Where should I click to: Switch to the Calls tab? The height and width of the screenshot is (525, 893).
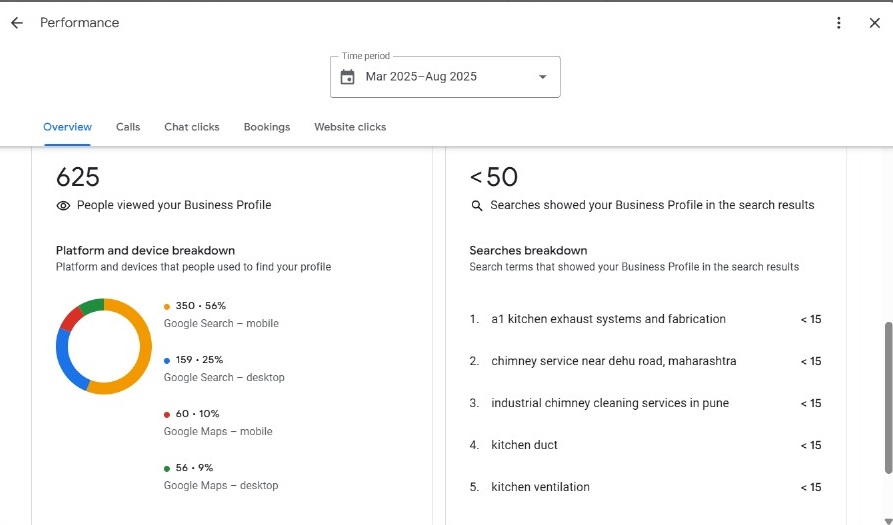coord(128,127)
